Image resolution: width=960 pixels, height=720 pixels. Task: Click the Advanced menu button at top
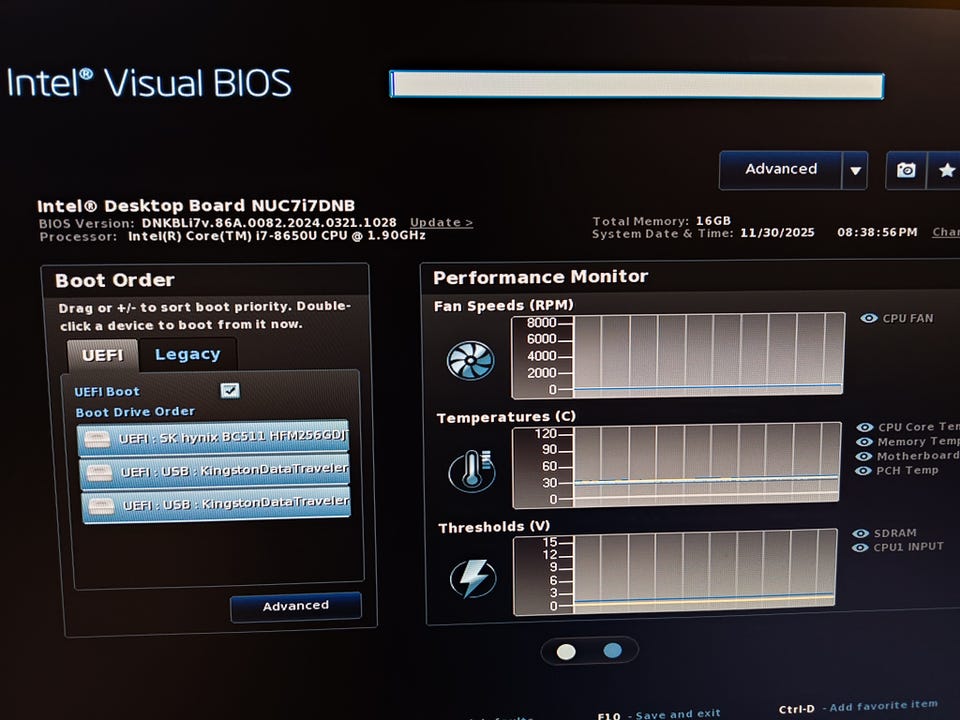[781, 170]
